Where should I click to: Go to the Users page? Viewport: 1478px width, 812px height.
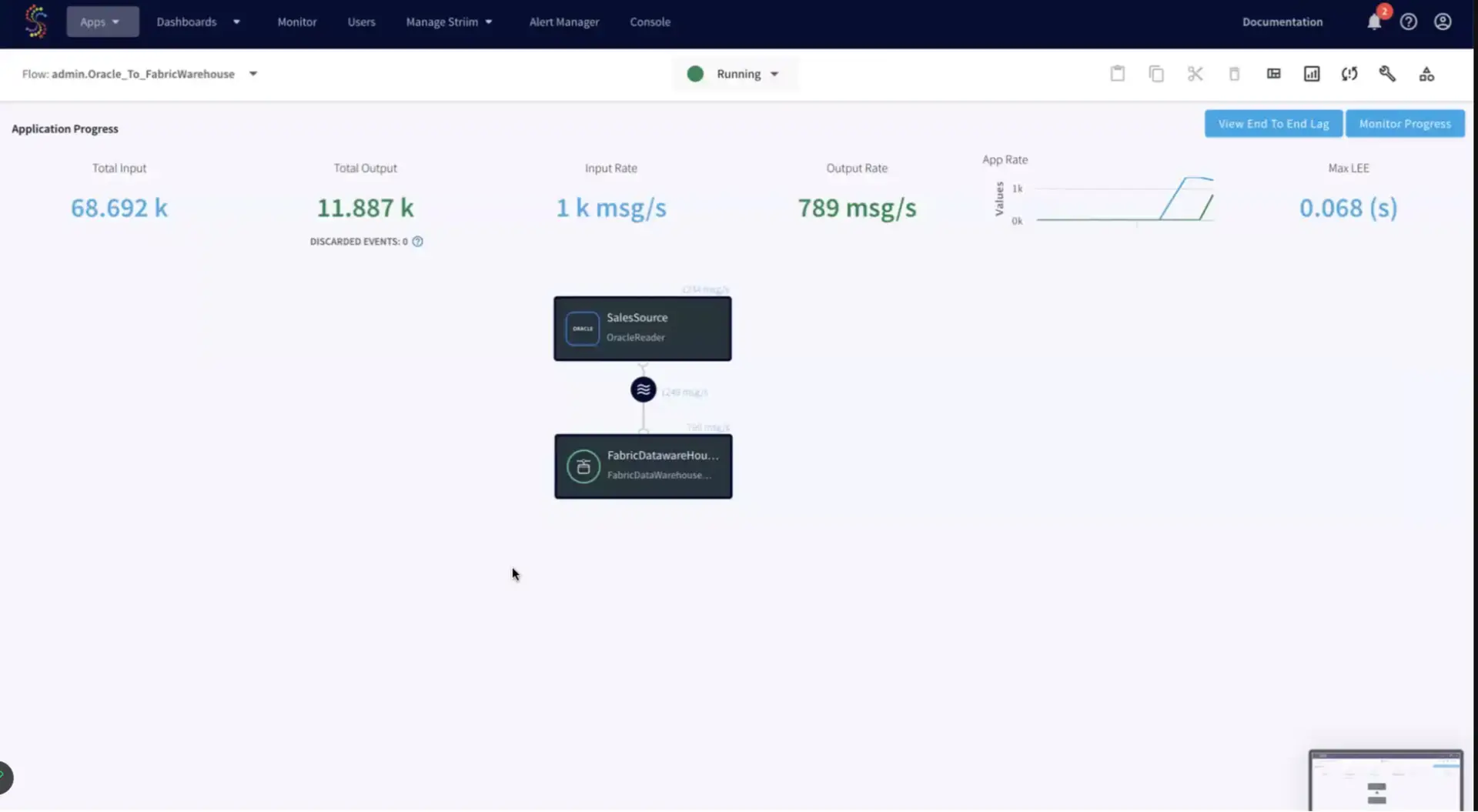(361, 22)
